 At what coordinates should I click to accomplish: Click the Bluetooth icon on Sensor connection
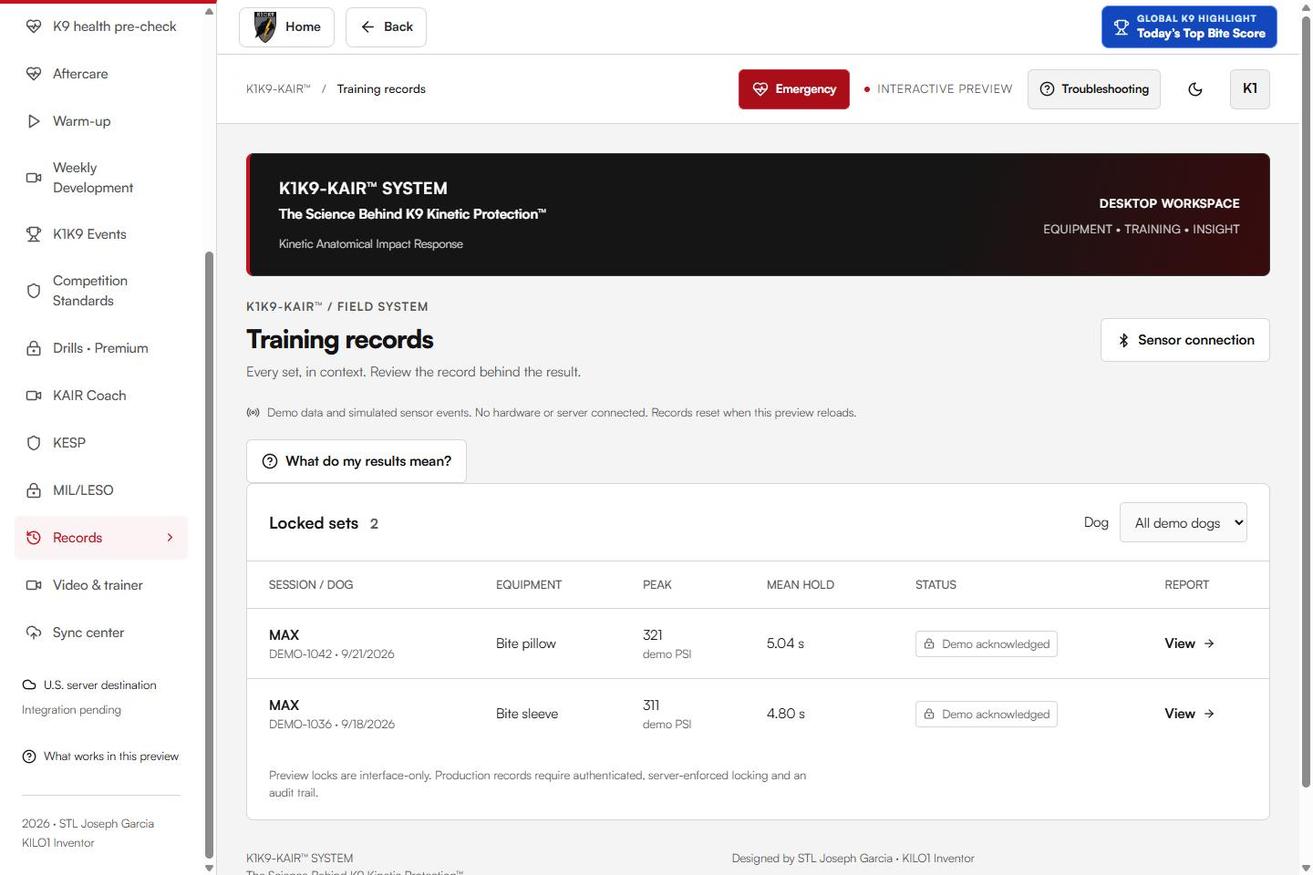click(1124, 340)
